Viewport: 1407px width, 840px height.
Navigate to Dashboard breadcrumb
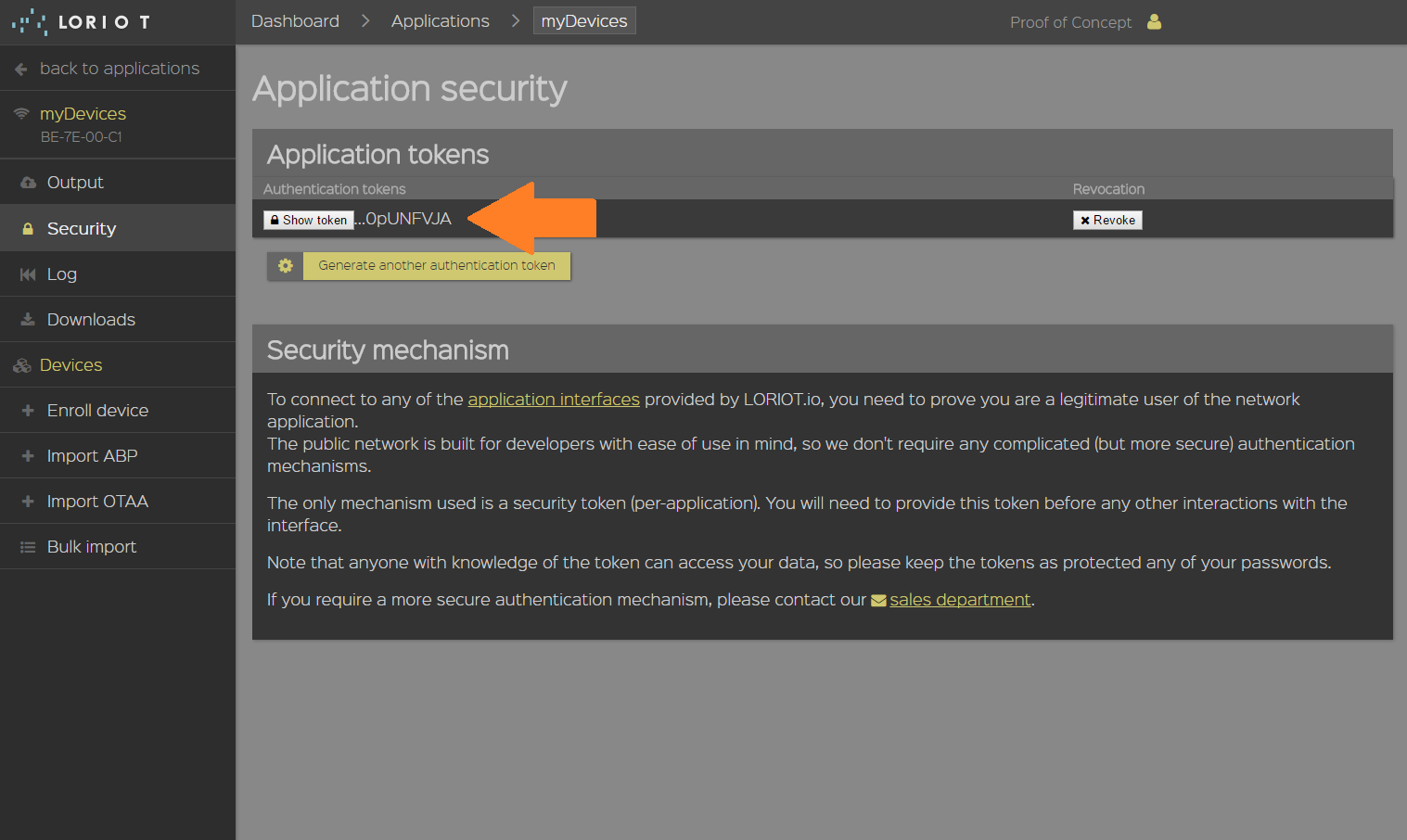coord(295,20)
